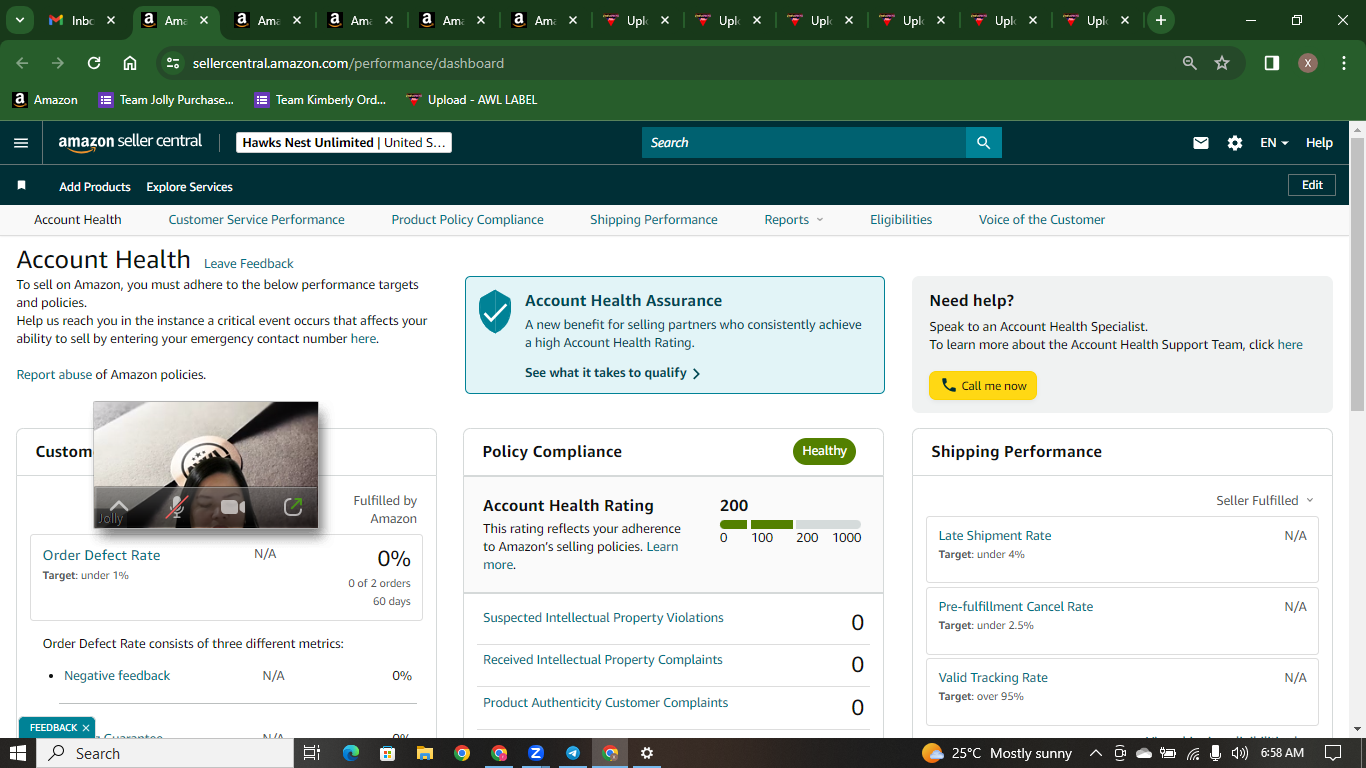This screenshot has width=1366, height=768.
Task: Open the Chrome three-dot menu
Action: tap(1342, 63)
